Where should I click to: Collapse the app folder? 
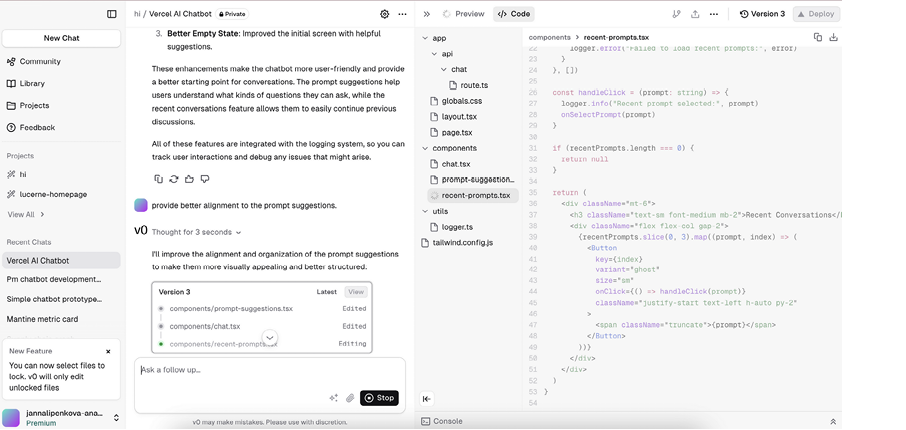pyautogui.click(x=435, y=38)
